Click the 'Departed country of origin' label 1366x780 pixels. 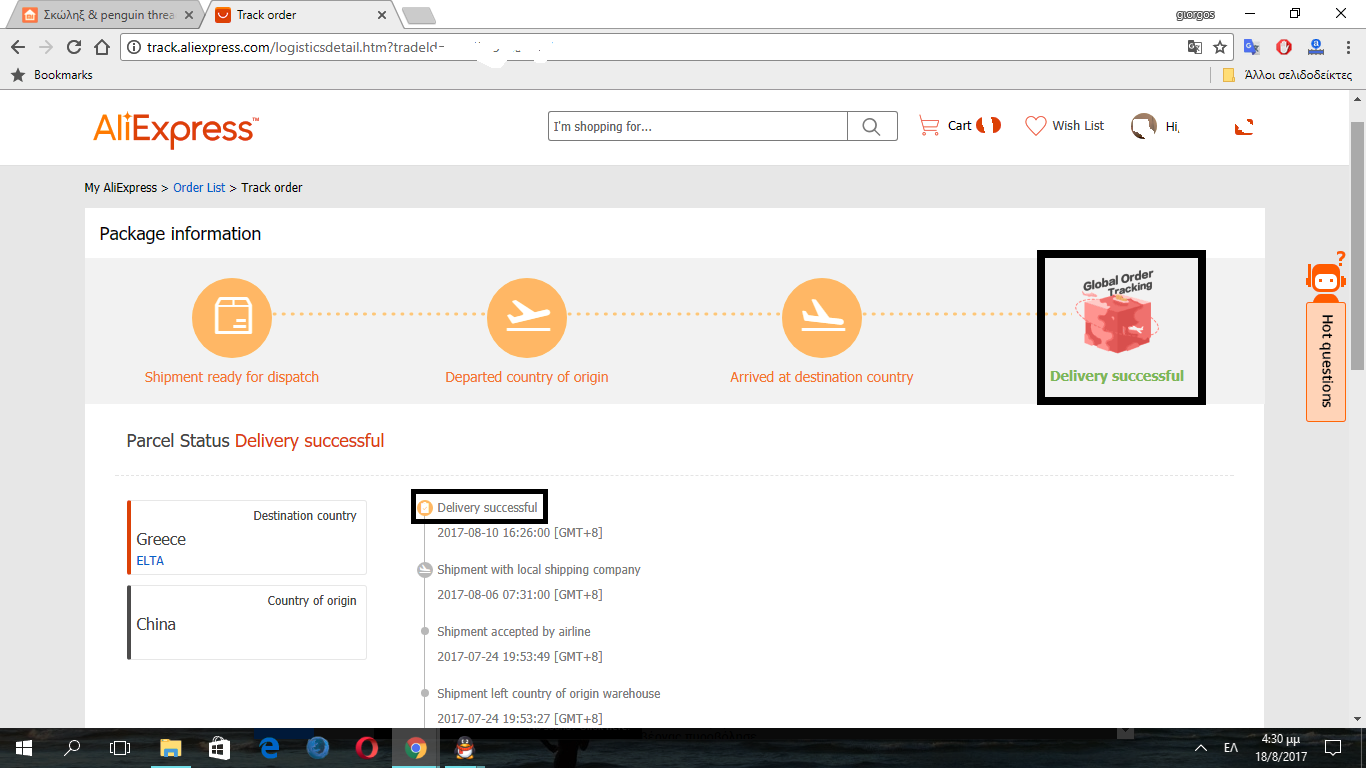pyautogui.click(x=527, y=377)
